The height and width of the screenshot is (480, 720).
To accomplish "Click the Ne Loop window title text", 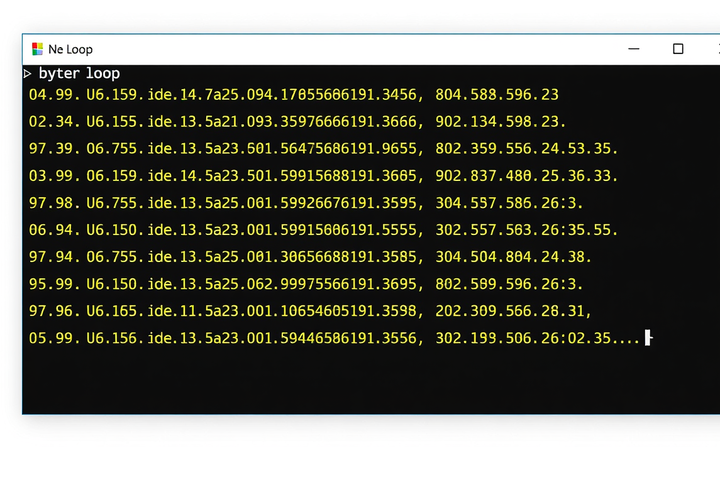I will [70, 50].
